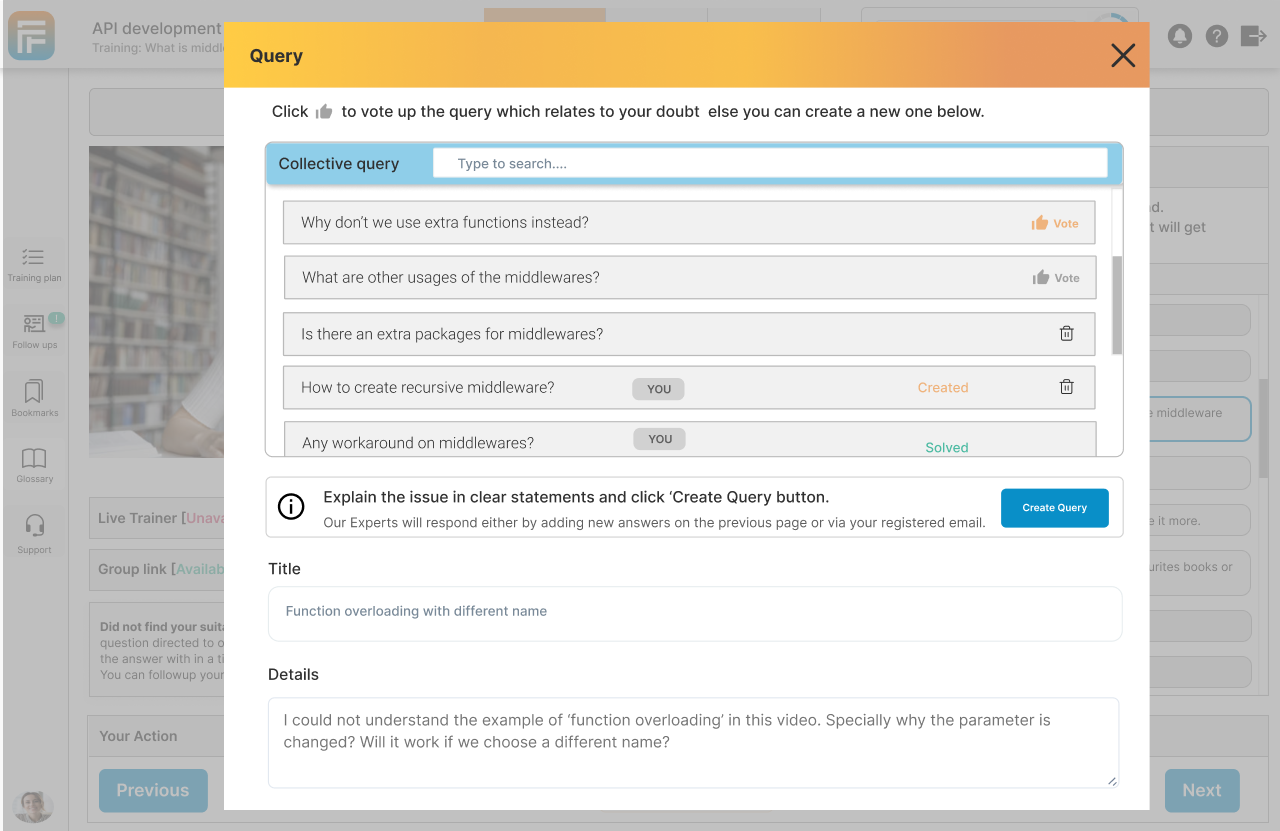This screenshot has width=1280, height=831.
Task: Open help with the question mark icon
Action: coord(1216,36)
